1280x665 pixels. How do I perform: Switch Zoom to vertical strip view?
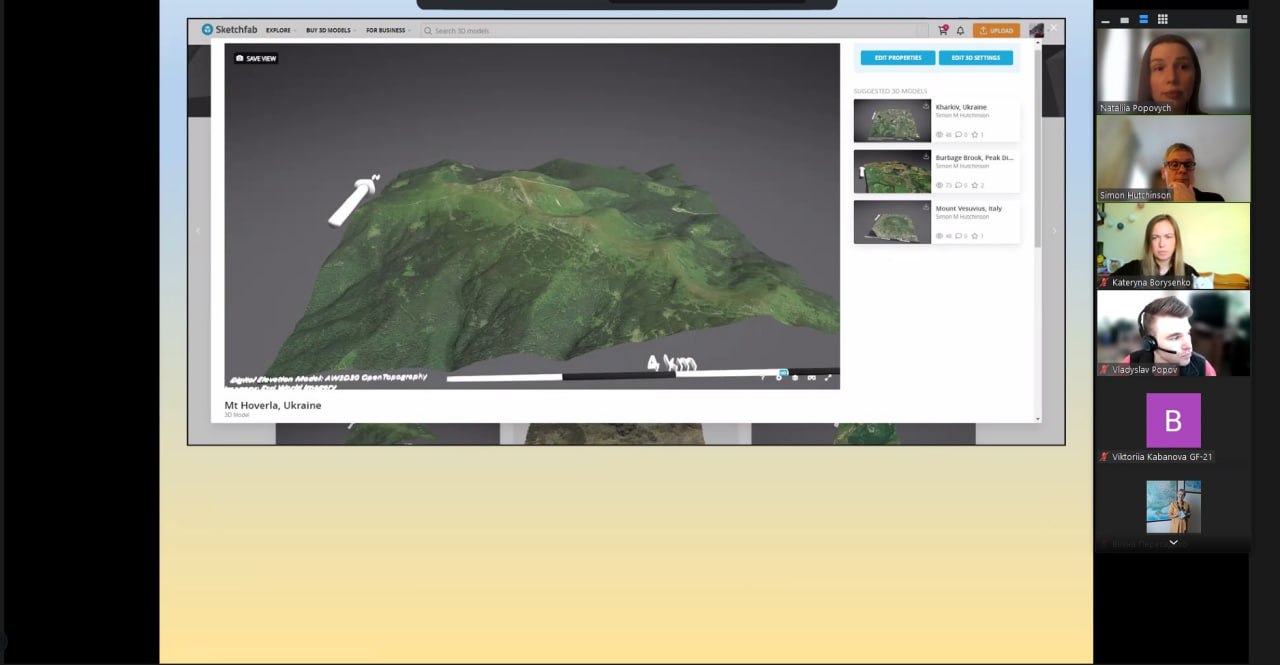(1143, 19)
